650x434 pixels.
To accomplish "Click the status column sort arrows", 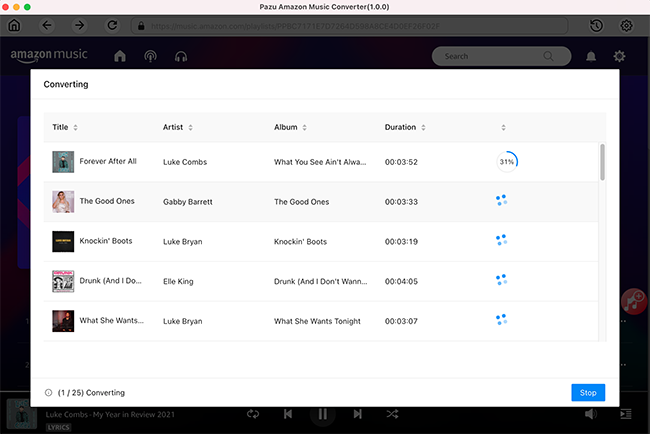I will [503, 127].
